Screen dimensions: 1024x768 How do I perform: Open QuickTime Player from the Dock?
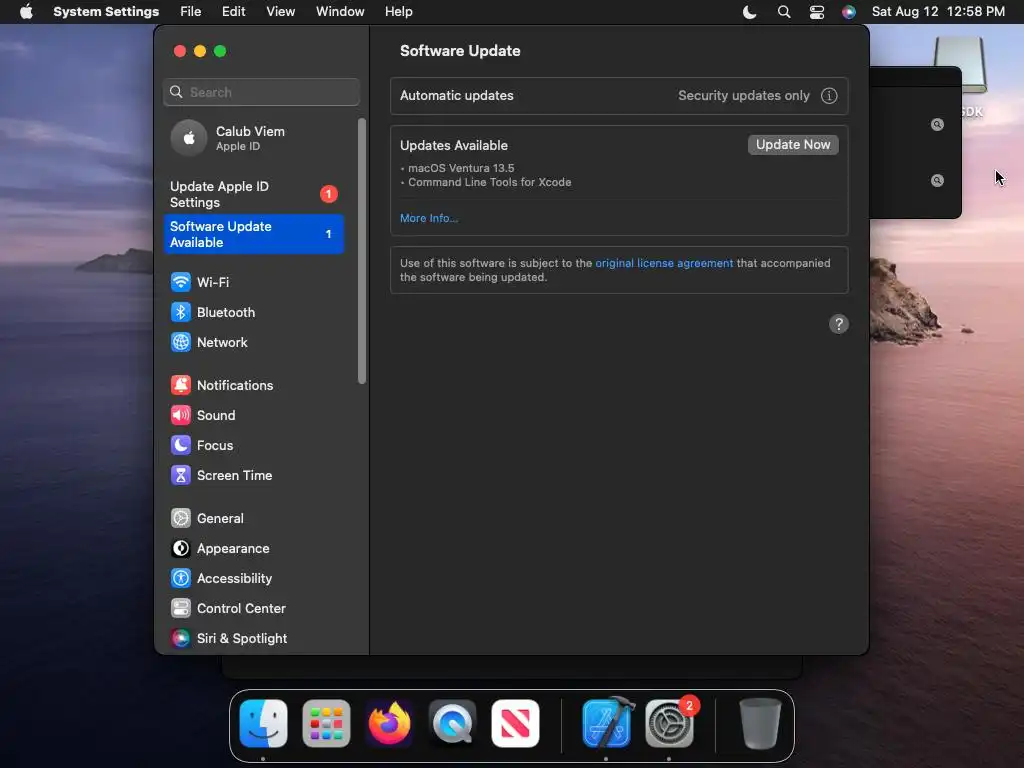(453, 724)
